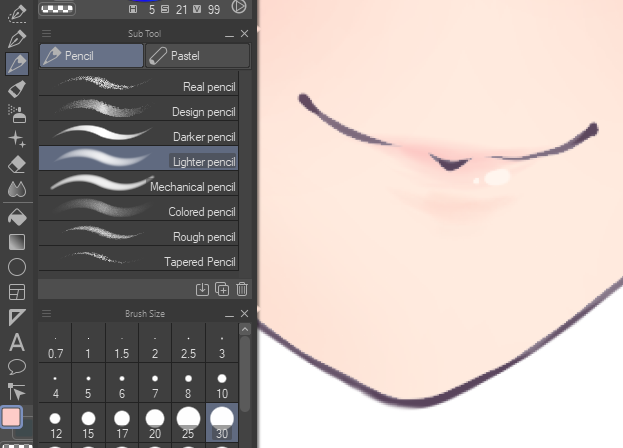Select the Balloon tool
The height and width of the screenshot is (448, 623).
coord(17,367)
